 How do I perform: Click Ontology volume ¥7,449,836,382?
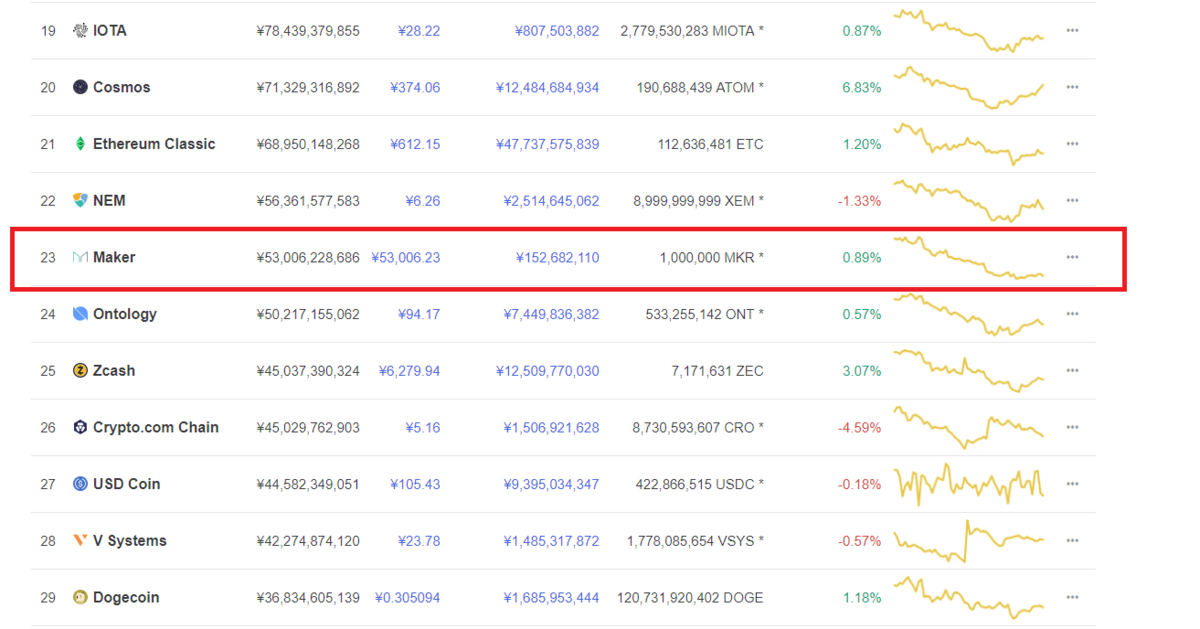551,314
